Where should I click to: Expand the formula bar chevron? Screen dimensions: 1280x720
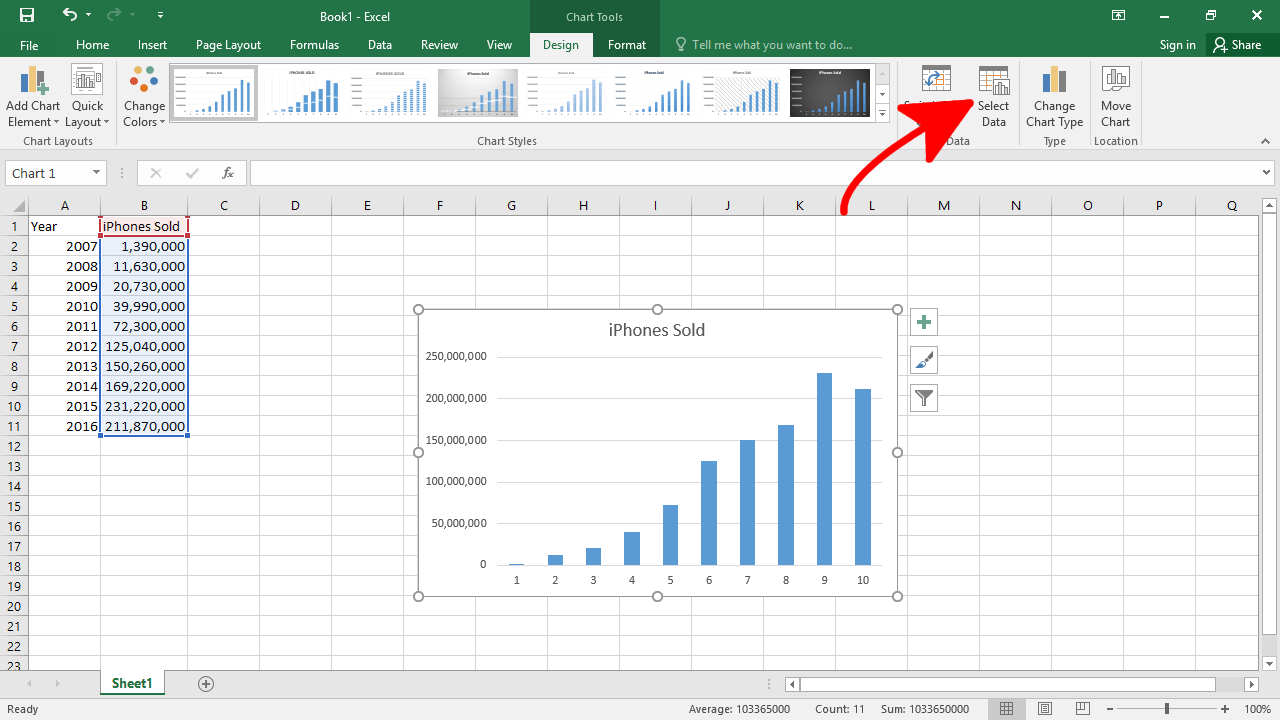pyautogui.click(x=1264, y=173)
